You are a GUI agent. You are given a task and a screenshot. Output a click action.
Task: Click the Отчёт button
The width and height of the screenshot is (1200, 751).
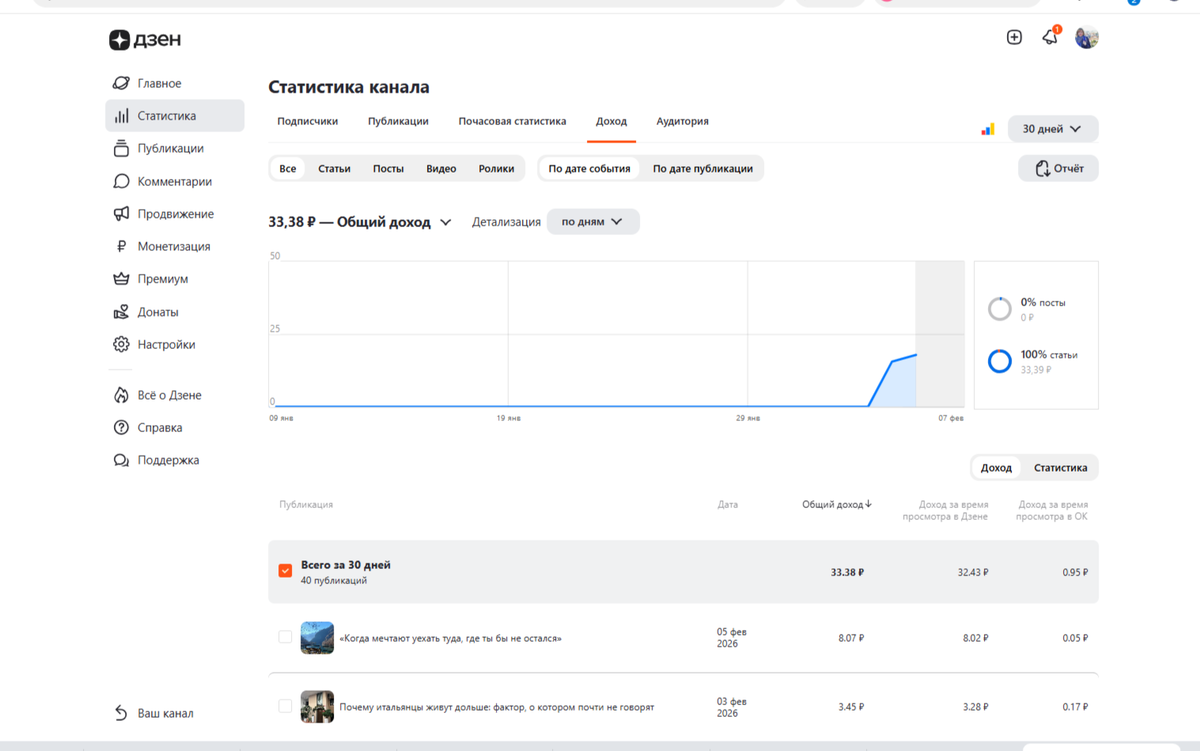click(x=1058, y=168)
